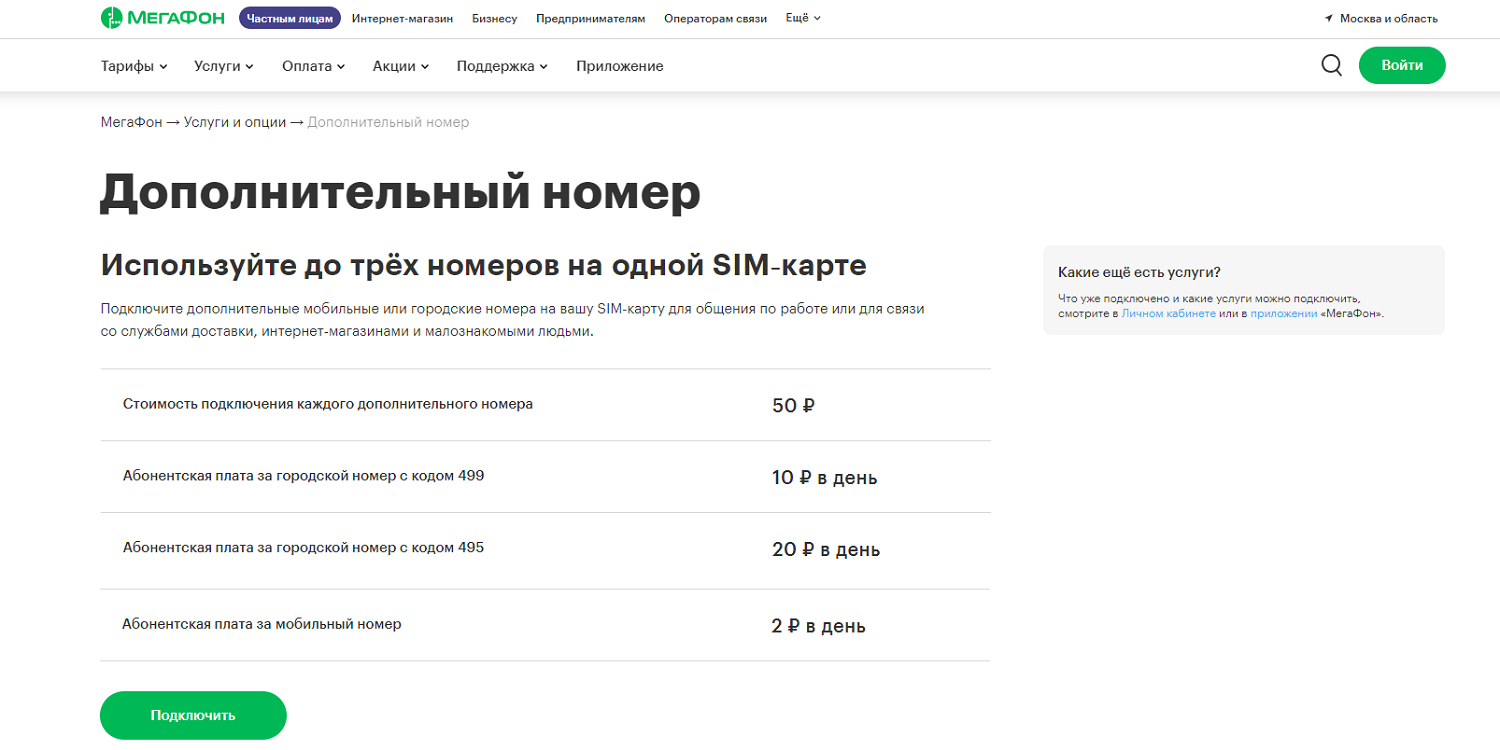Select the Частным лицам tab
Viewport: 1500px width, 750px height.
(290, 18)
